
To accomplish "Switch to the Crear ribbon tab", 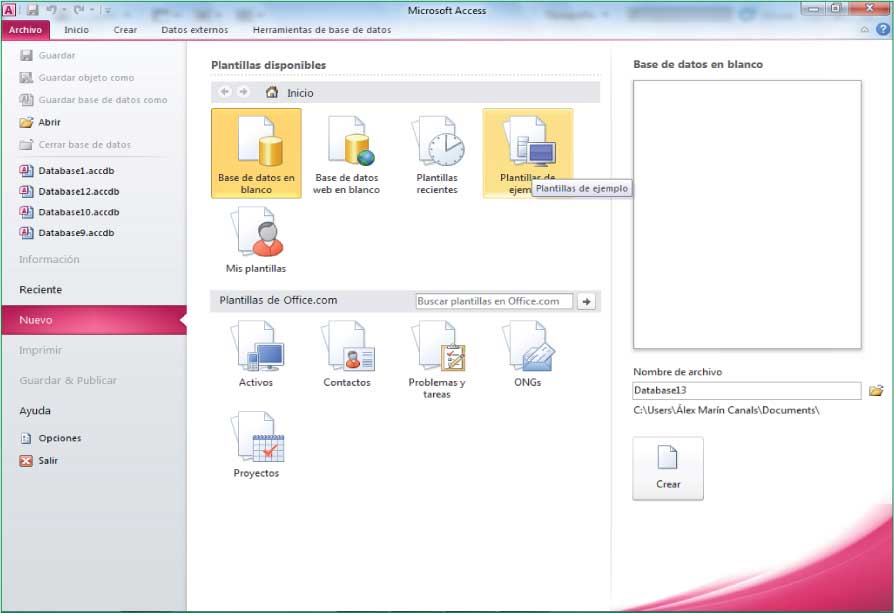I will point(125,30).
